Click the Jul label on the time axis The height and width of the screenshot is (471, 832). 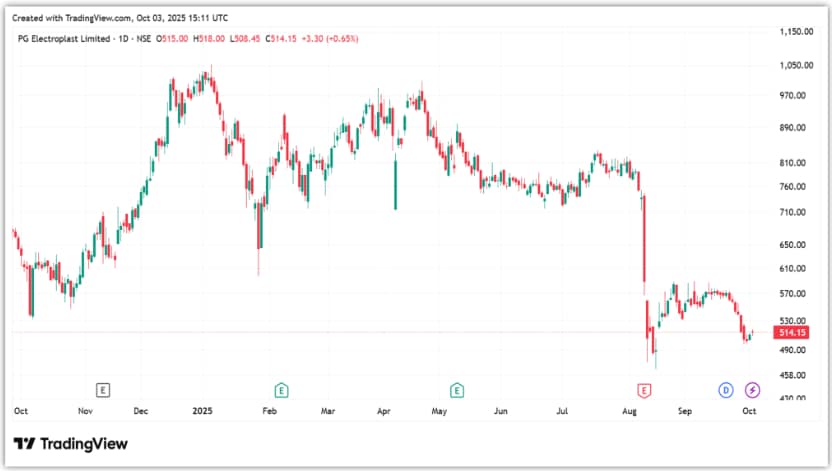[x=563, y=410]
